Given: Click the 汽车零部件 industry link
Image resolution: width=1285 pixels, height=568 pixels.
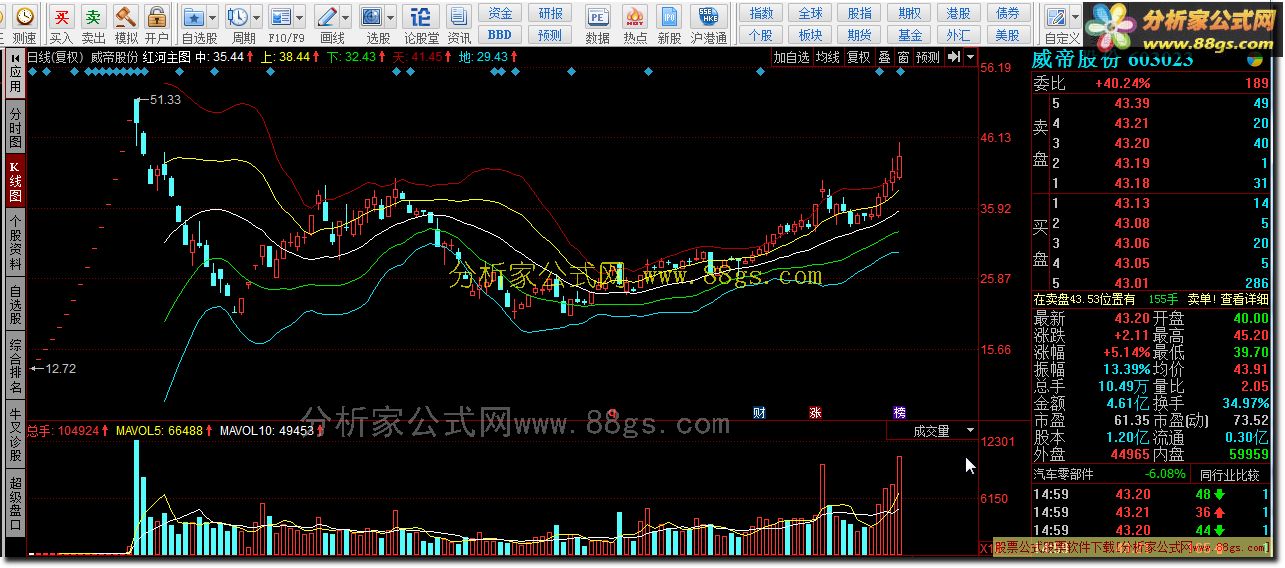Looking at the screenshot, I should [1064, 475].
